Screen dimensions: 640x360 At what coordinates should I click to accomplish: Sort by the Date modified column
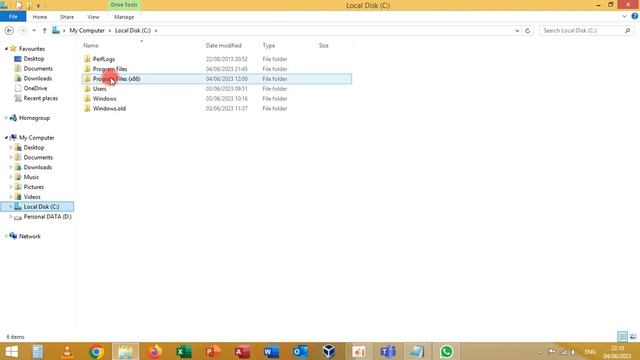(223, 45)
